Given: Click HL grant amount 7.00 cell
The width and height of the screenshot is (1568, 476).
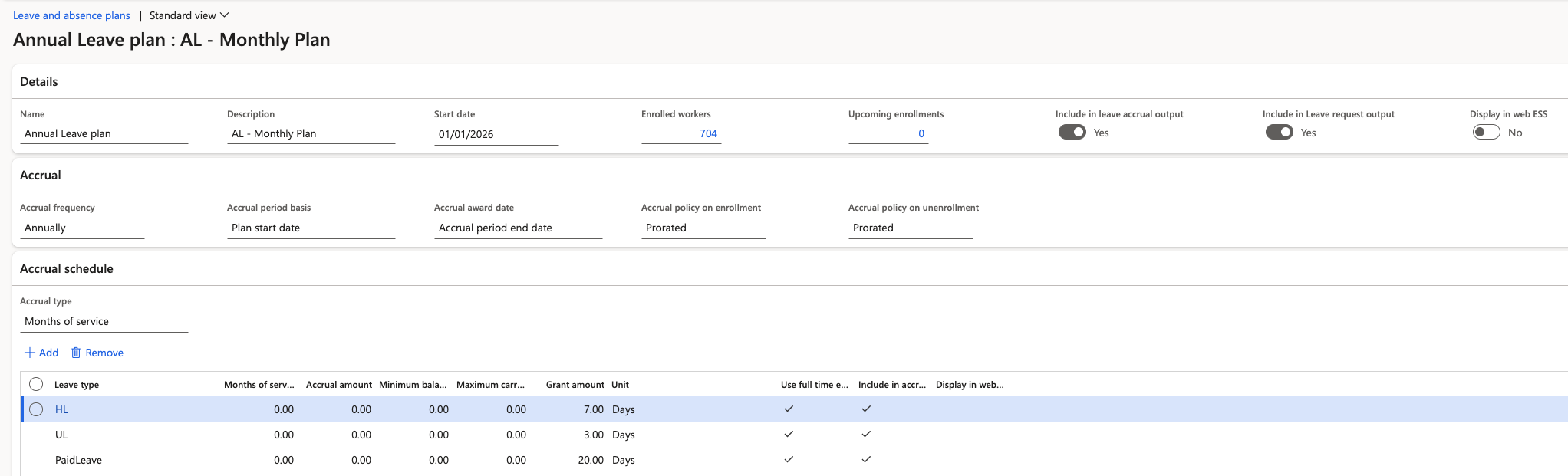Looking at the screenshot, I should pyautogui.click(x=594, y=409).
